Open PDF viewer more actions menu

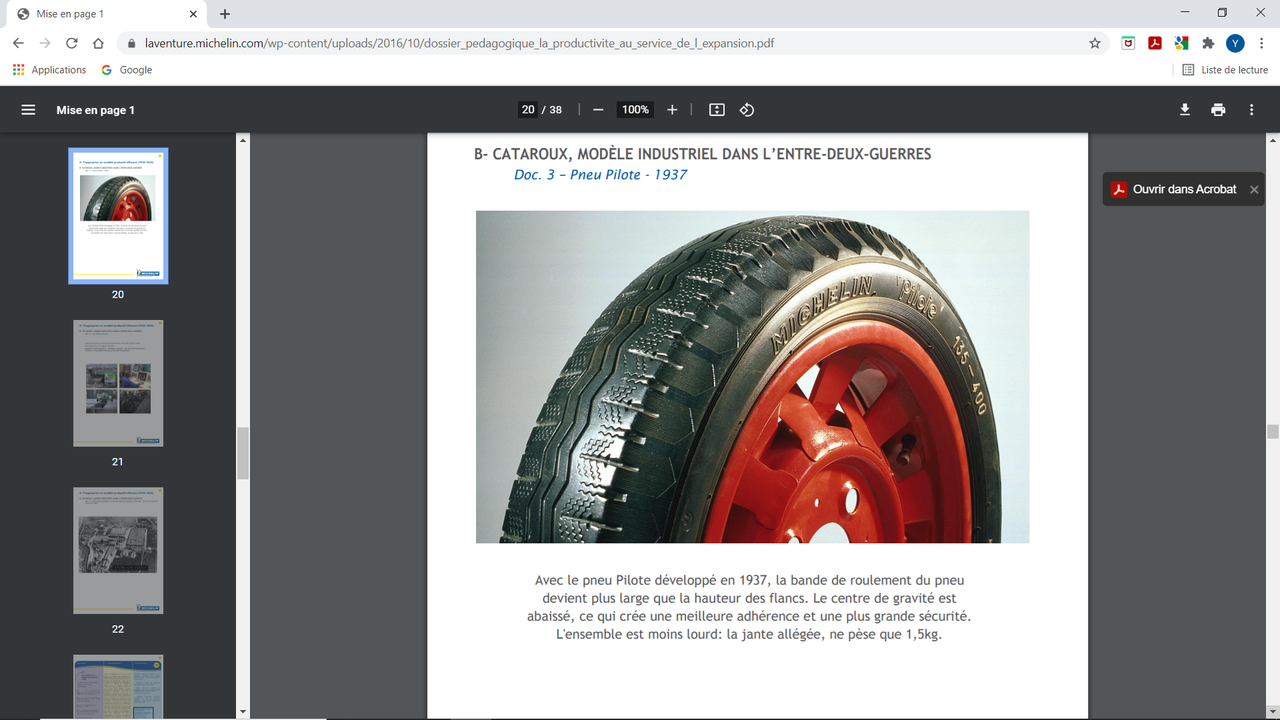click(1251, 110)
